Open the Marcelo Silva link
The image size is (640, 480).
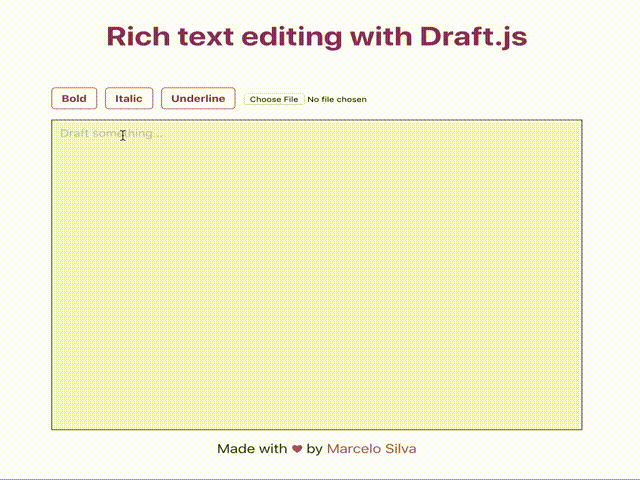coord(371,449)
